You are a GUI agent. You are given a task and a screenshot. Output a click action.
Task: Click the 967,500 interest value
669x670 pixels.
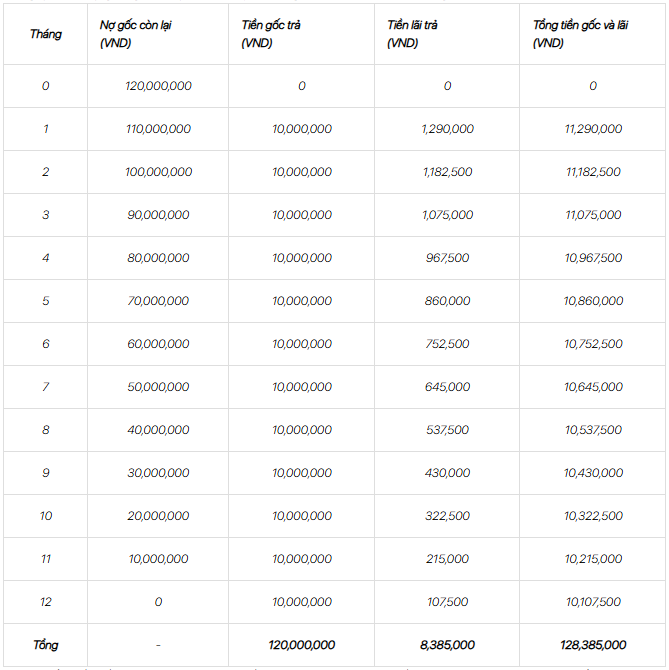click(447, 258)
